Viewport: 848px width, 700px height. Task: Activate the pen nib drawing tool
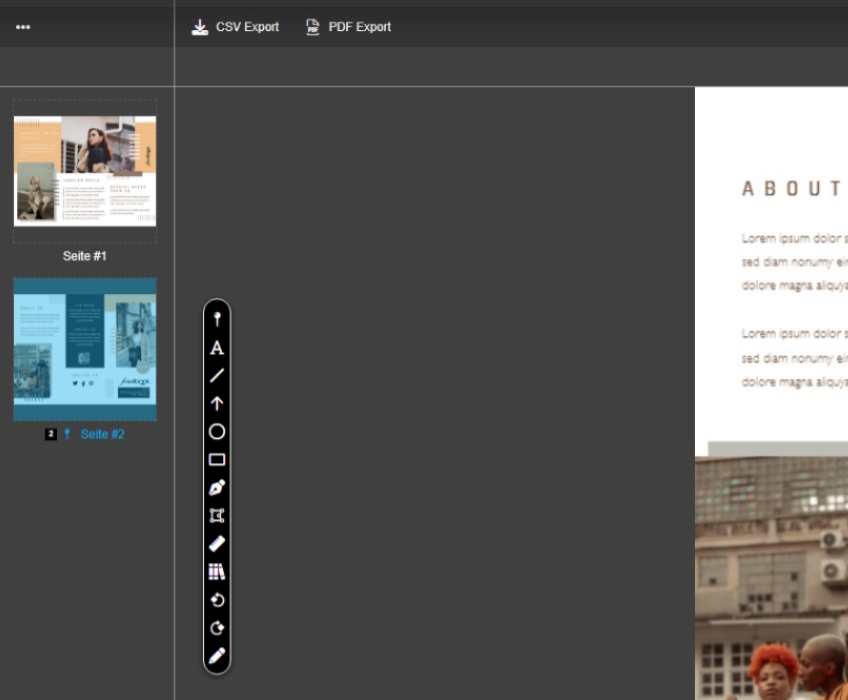coord(217,488)
